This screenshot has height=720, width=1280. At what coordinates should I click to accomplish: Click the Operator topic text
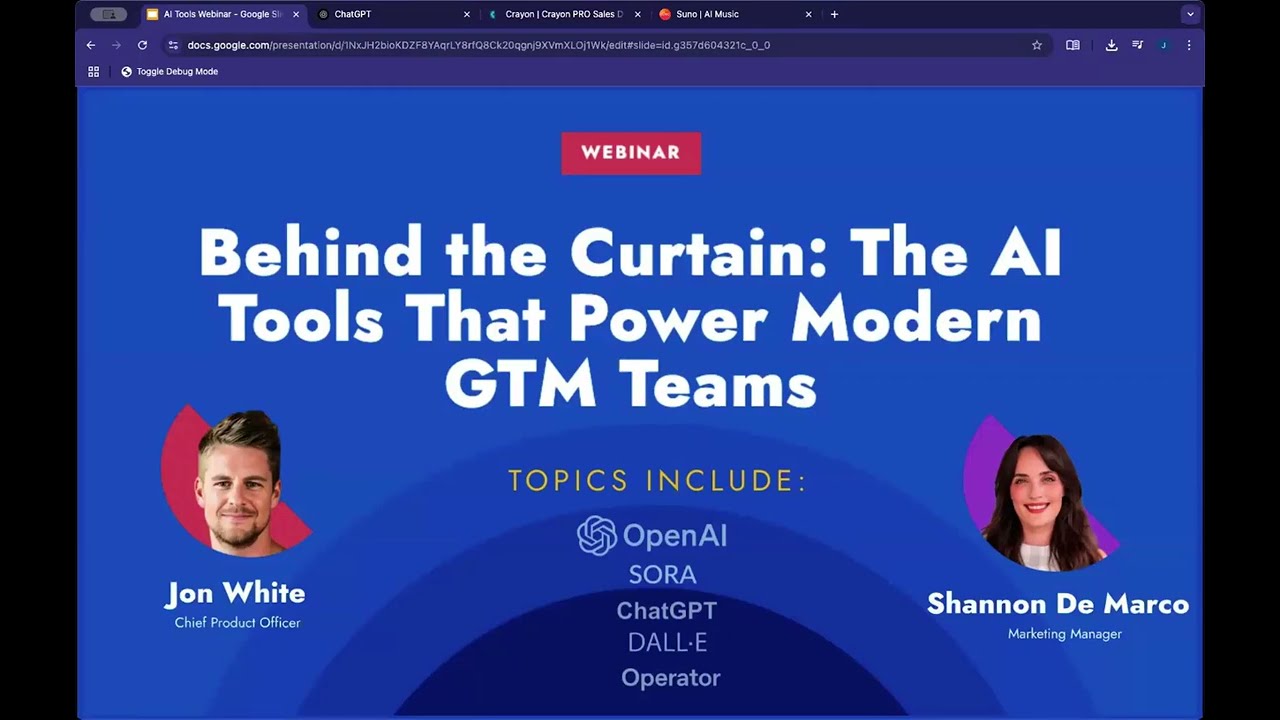670,678
